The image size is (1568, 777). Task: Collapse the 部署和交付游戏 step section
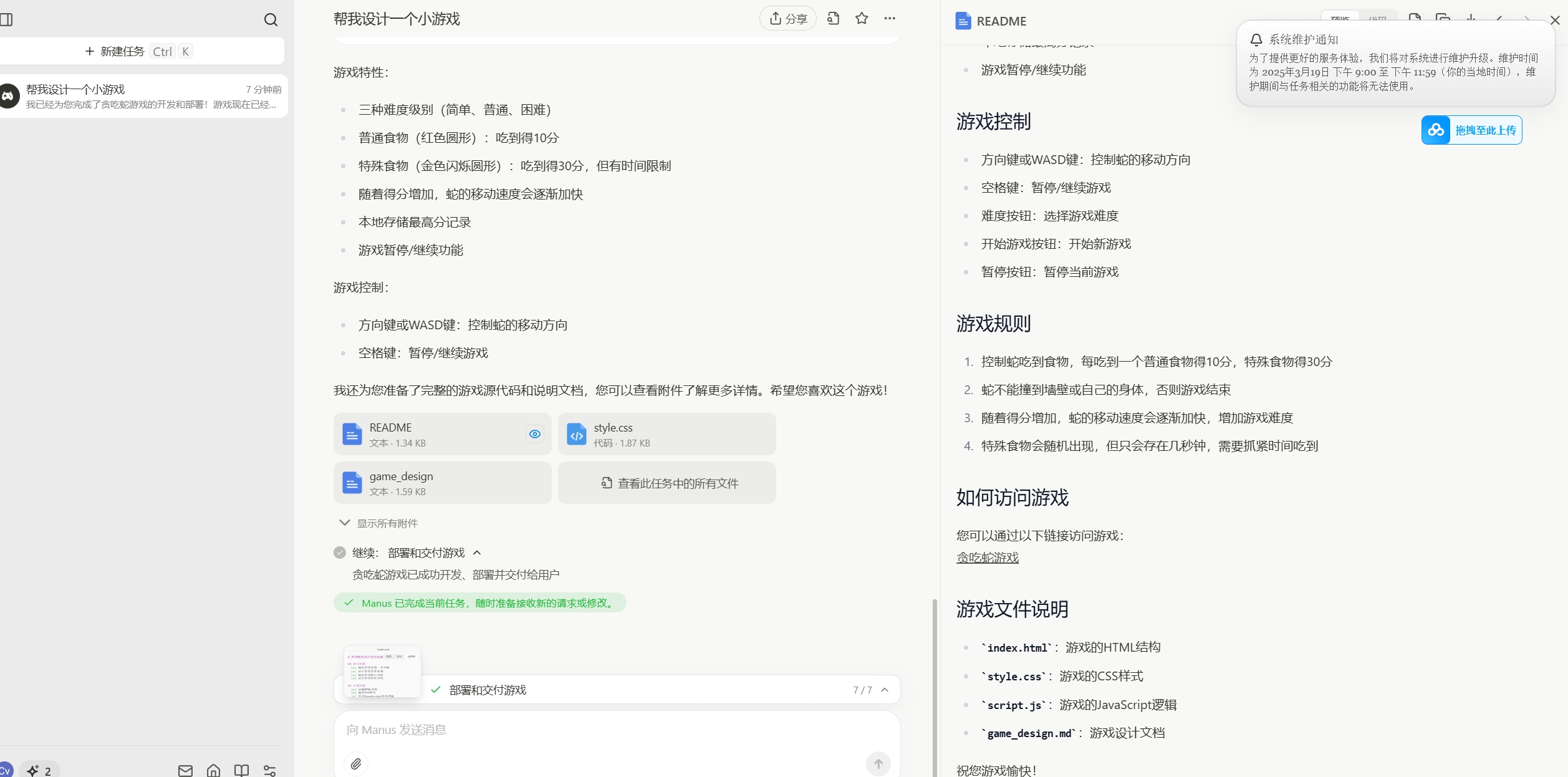pyautogui.click(x=477, y=553)
